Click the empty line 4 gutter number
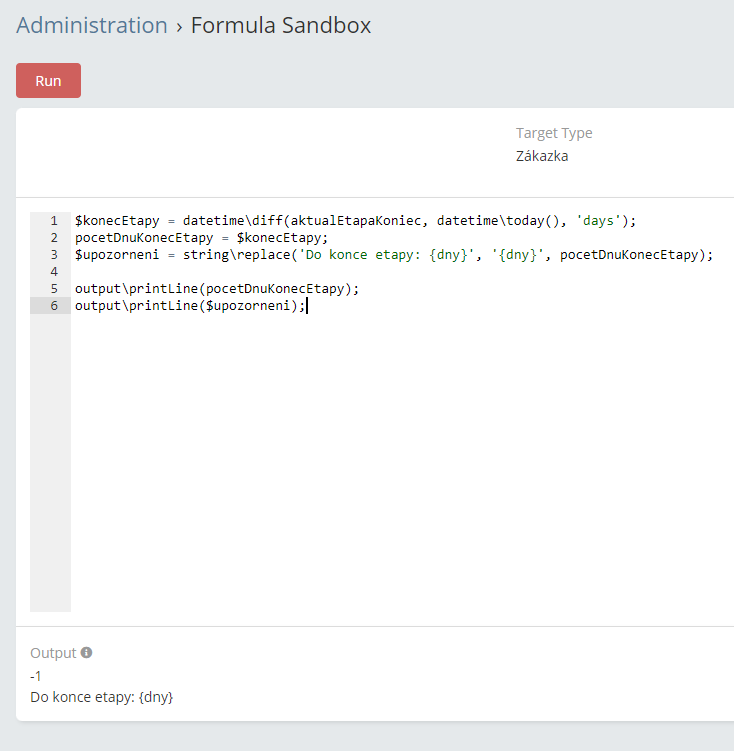 54,272
